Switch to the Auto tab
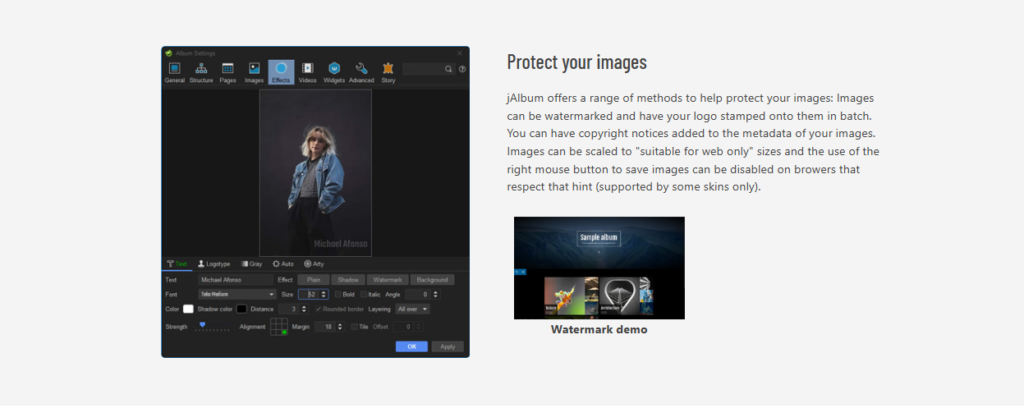This screenshot has height=408, width=1024. (x=283, y=264)
